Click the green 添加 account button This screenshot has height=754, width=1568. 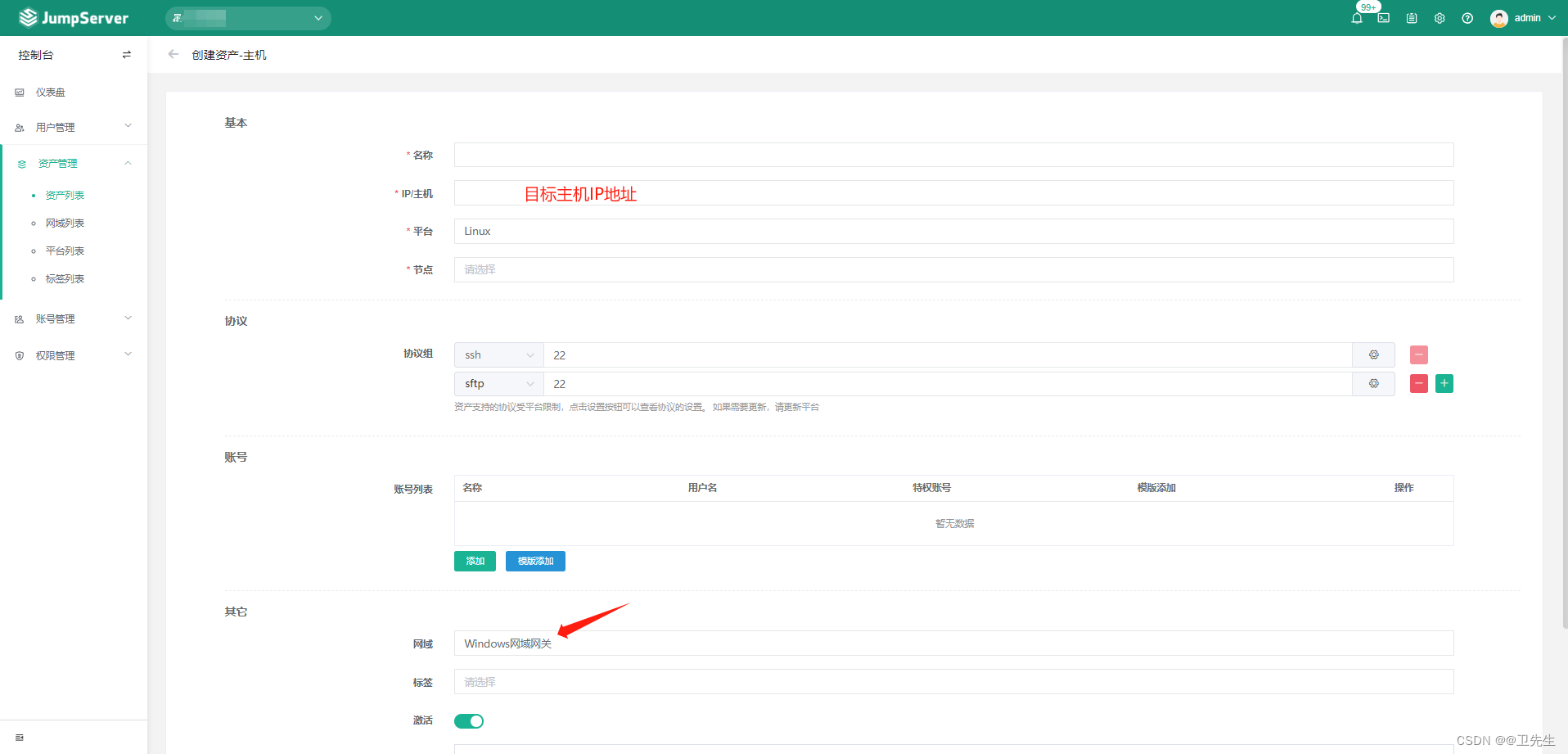click(x=475, y=561)
